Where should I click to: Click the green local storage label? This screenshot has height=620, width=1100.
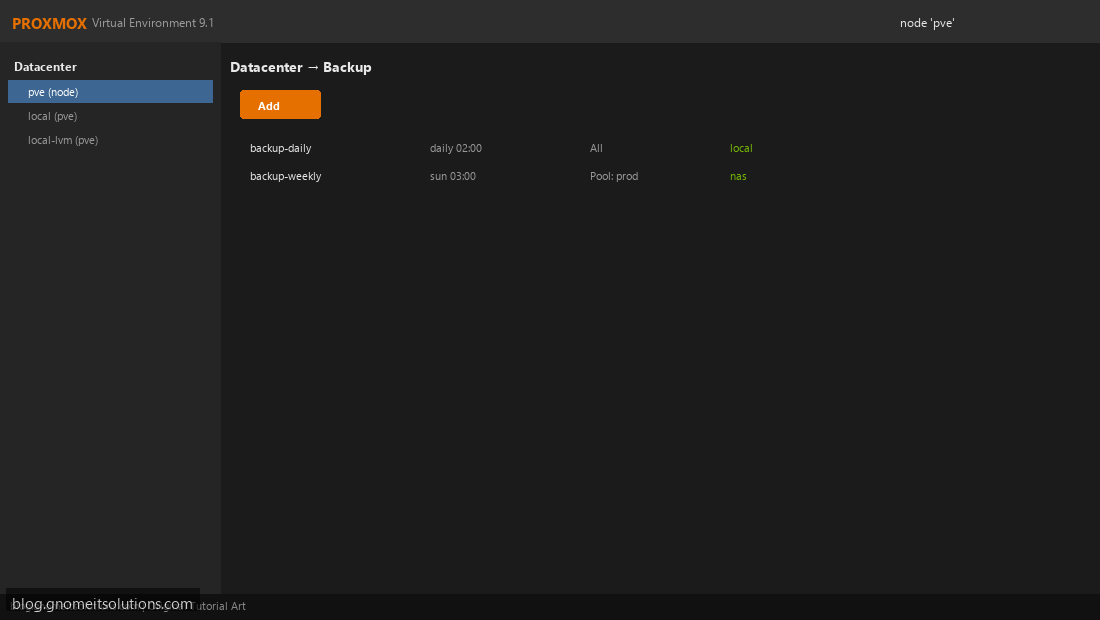[741, 148]
